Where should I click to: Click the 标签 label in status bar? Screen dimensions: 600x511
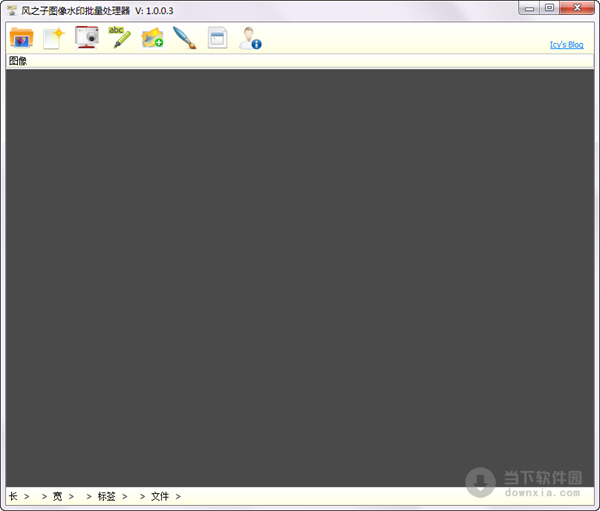pos(106,496)
